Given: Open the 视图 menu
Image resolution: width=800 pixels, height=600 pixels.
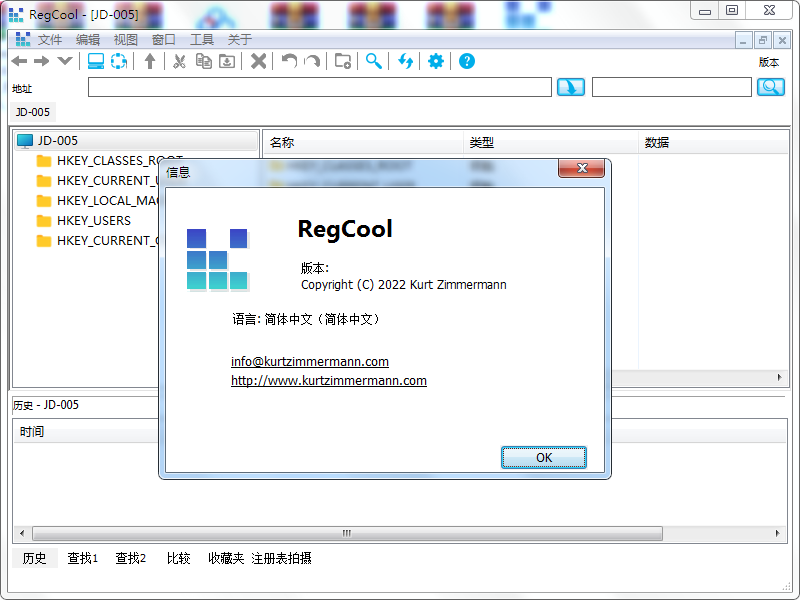Looking at the screenshot, I should click(x=126, y=40).
